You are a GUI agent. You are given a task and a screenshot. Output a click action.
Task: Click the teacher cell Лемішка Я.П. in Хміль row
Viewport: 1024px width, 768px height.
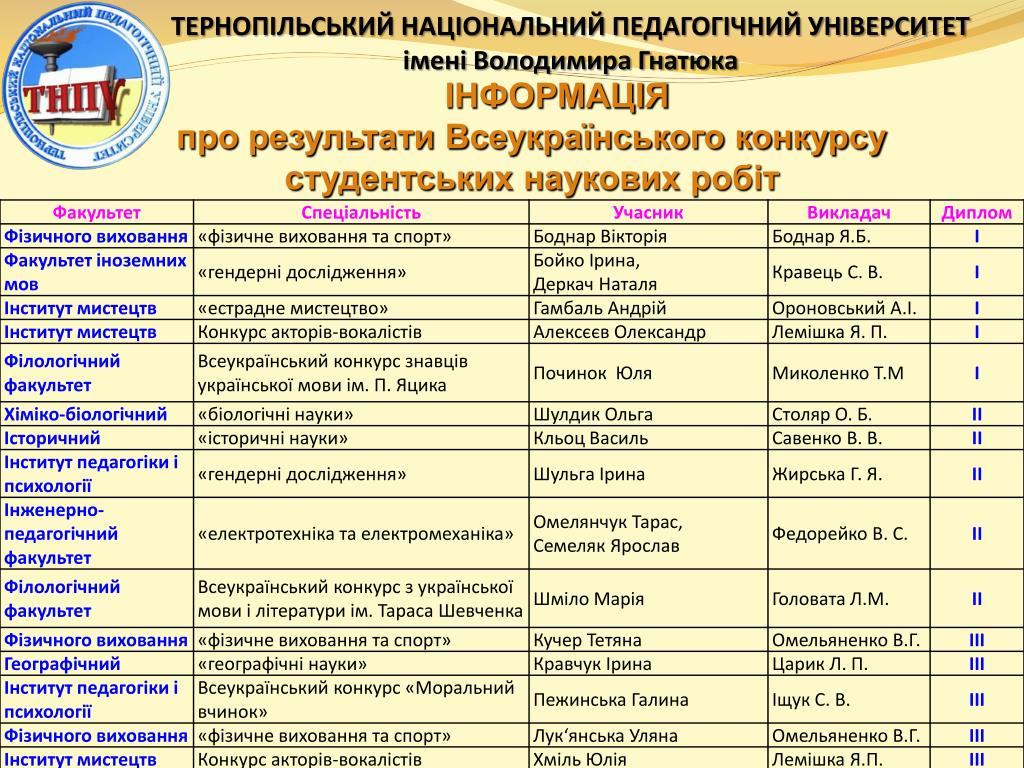pyautogui.click(x=848, y=758)
